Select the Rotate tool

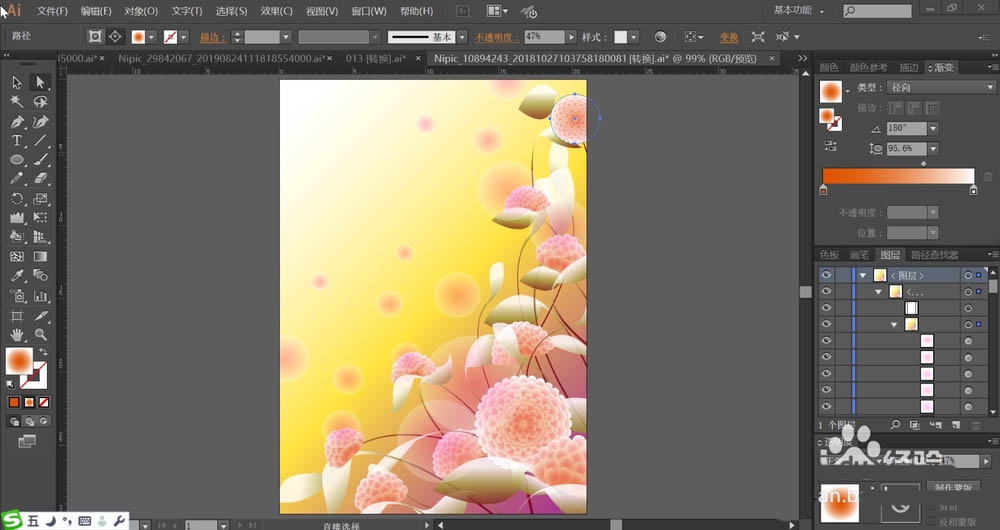(x=17, y=199)
